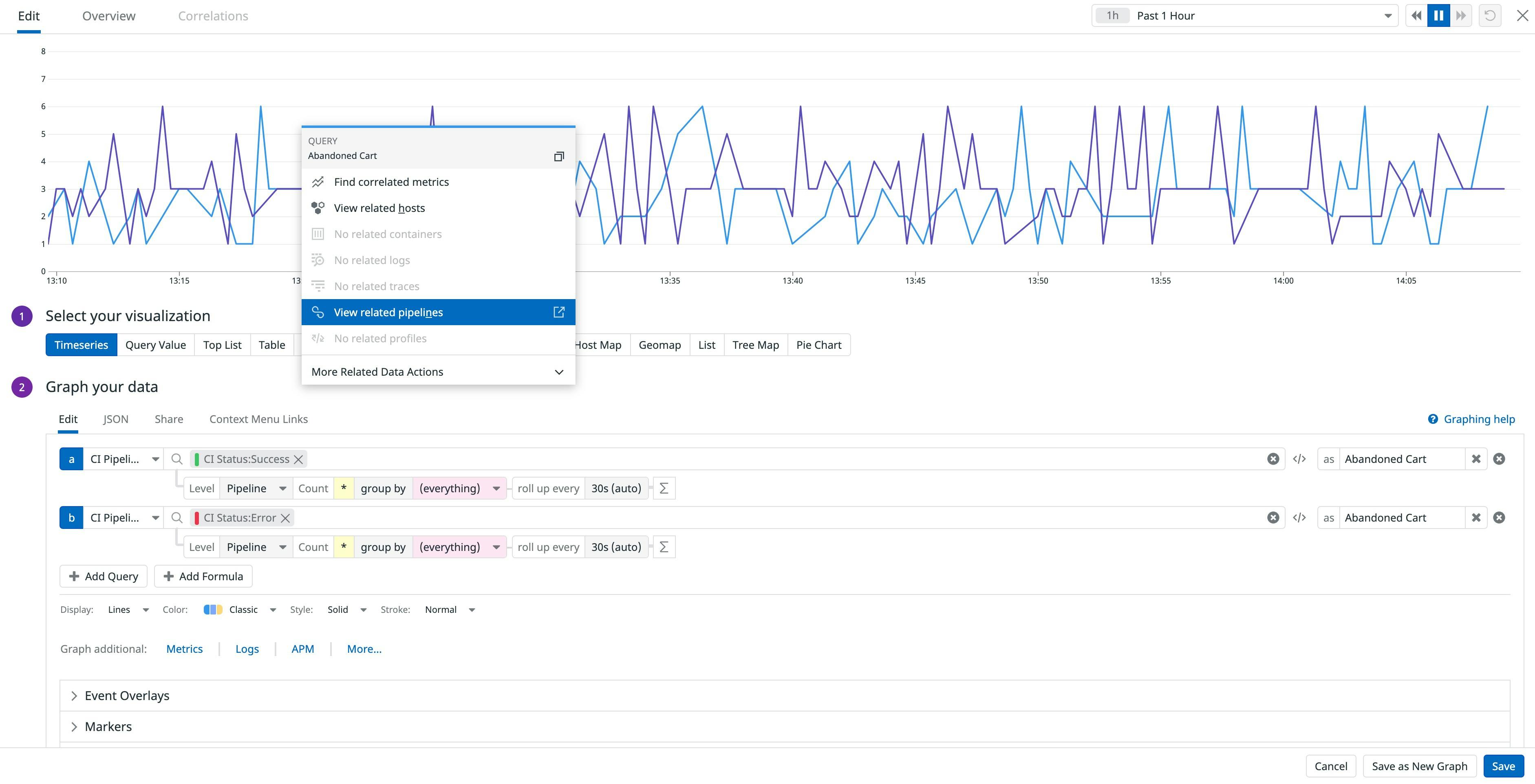Clear query a with the circular clear icon
The height and width of the screenshot is (784, 1535).
tap(1273, 459)
